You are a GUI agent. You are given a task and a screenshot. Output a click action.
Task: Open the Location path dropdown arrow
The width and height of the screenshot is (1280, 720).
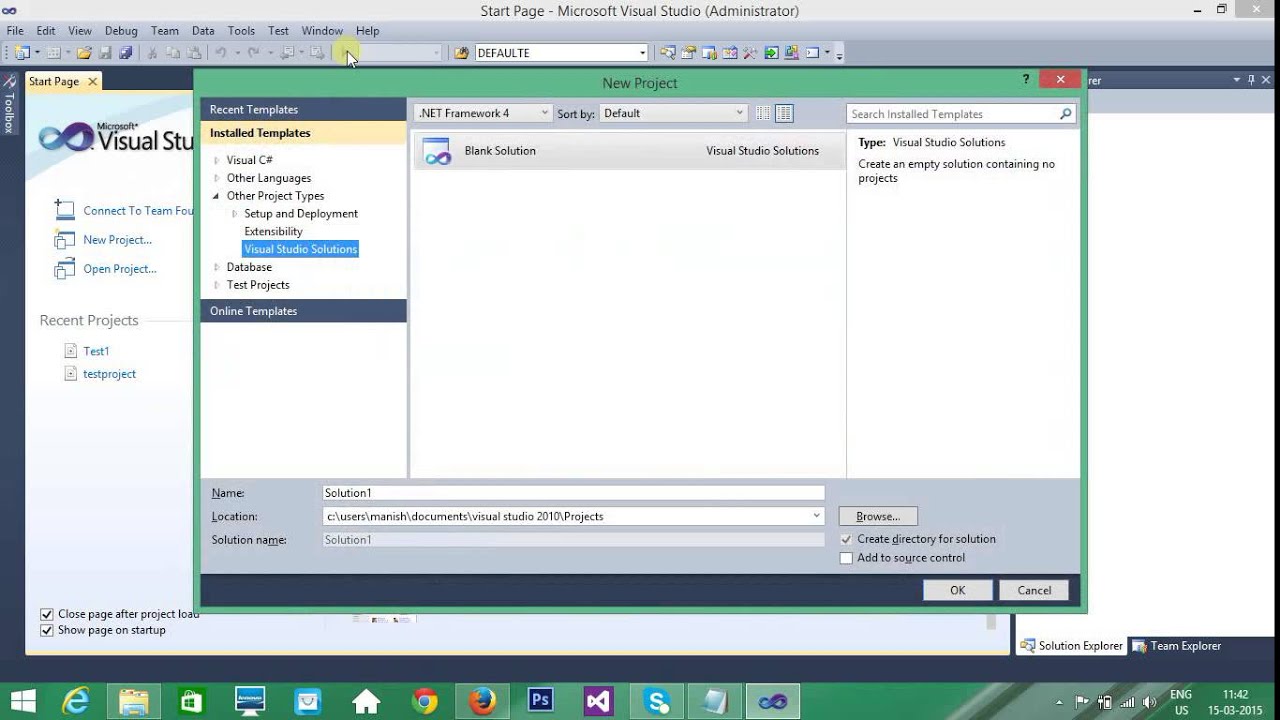(816, 516)
